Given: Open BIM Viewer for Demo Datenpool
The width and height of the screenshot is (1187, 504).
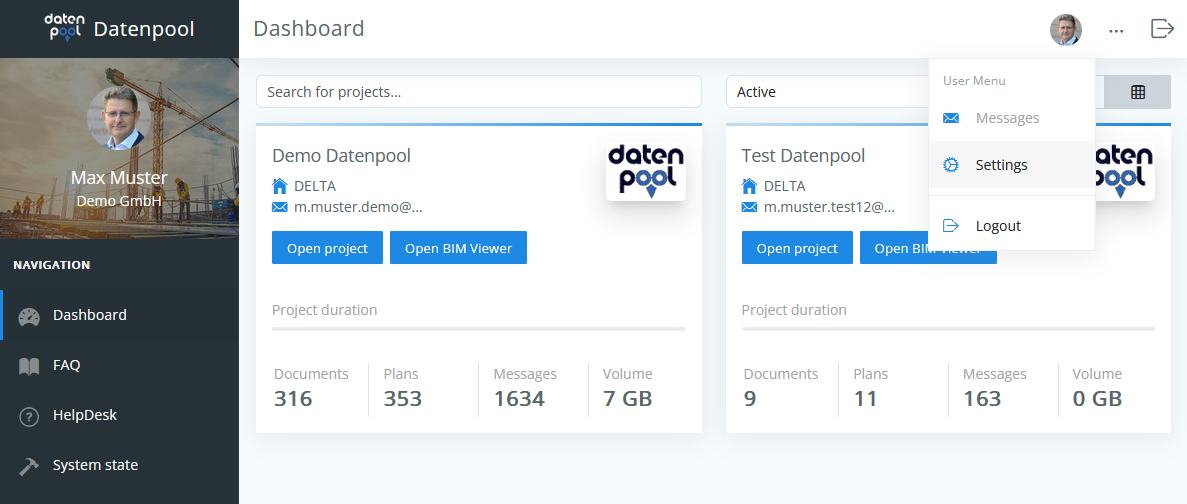Looking at the screenshot, I should (458, 248).
